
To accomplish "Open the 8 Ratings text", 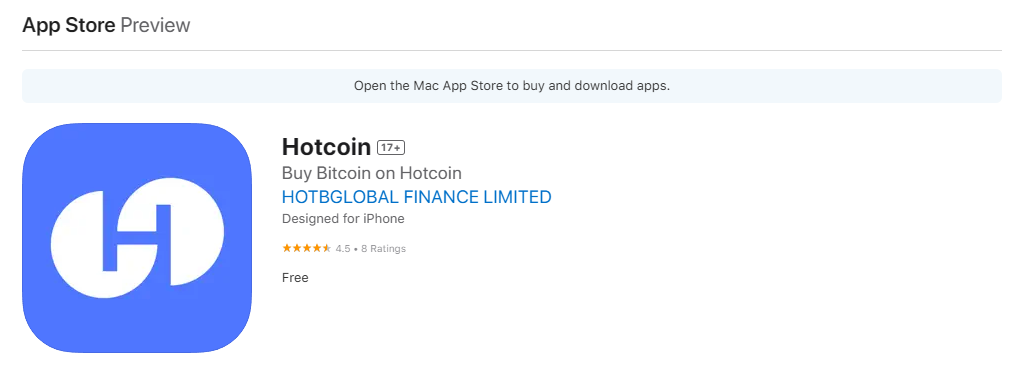I will pyautogui.click(x=383, y=249).
